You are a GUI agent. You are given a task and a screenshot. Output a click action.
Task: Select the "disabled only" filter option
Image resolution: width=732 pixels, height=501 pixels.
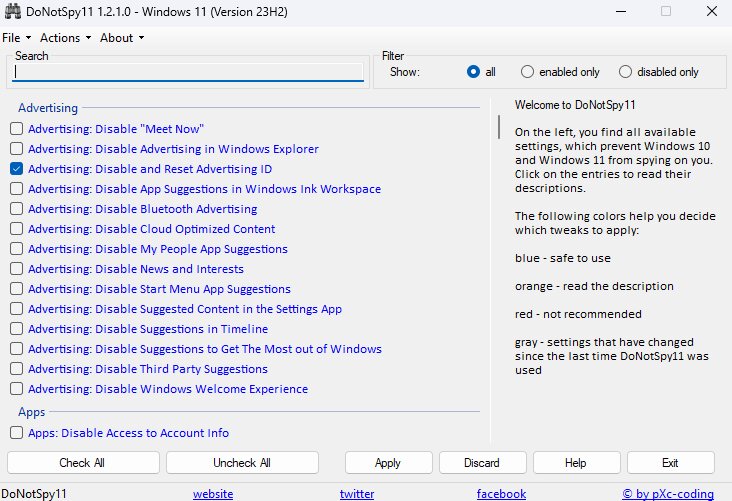coord(626,72)
